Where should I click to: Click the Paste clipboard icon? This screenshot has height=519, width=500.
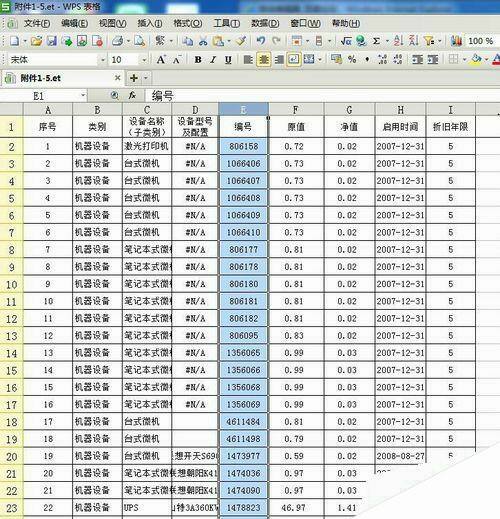(218, 41)
